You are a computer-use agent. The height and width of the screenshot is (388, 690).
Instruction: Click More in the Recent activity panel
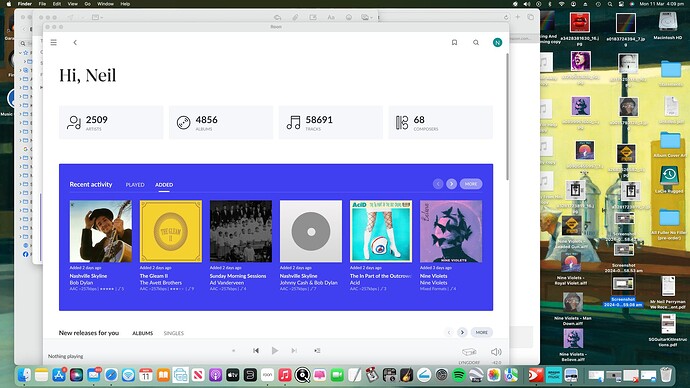[x=471, y=184]
